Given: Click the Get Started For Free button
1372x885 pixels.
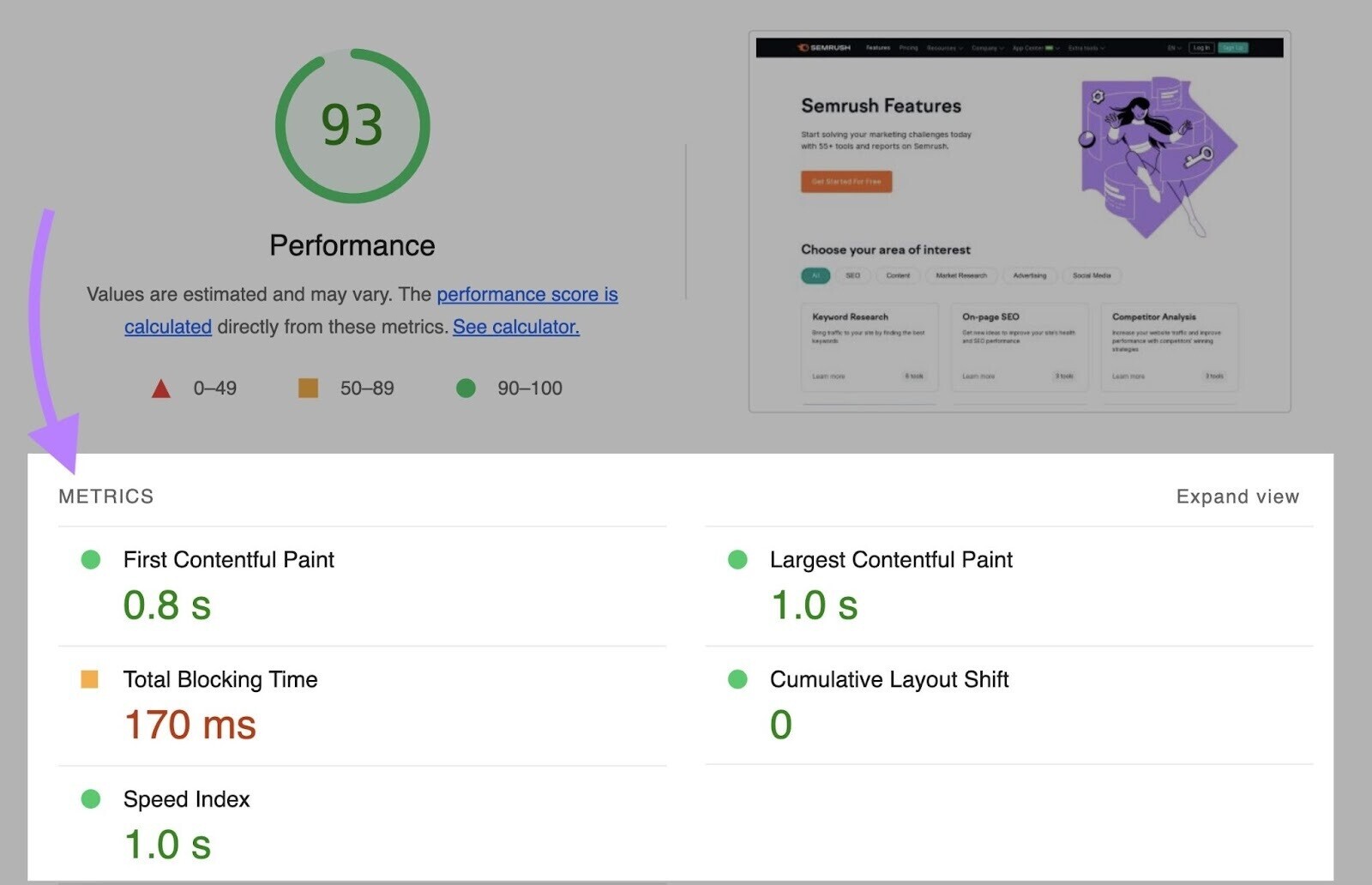Looking at the screenshot, I should 845,182.
